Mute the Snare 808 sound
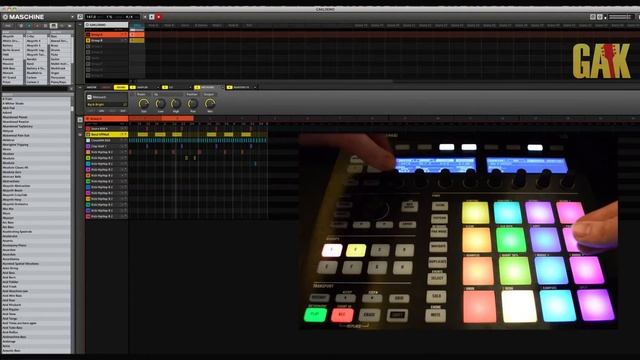The image size is (640, 360). pos(122,129)
